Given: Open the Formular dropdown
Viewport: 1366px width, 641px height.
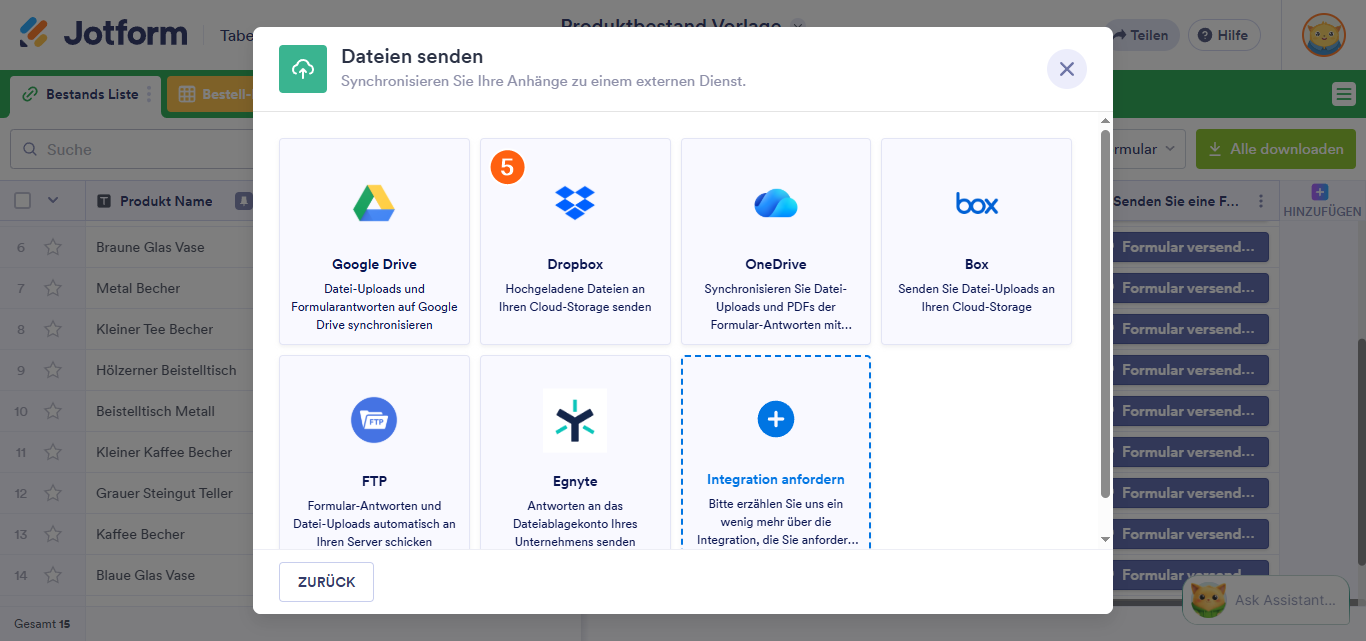Looking at the screenshot, I should tap(1148, 149).
